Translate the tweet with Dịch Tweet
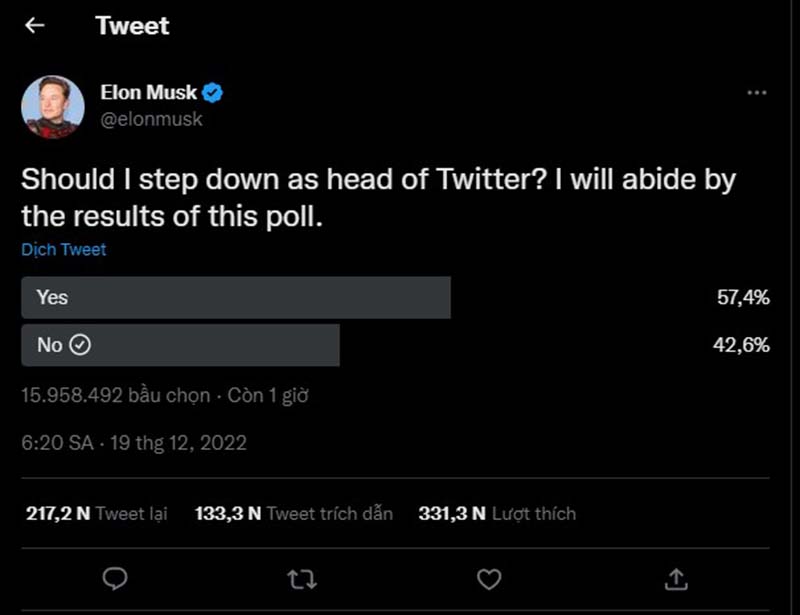Image resolution: width=800 pixels, height=615 pixels. point(63,249)
